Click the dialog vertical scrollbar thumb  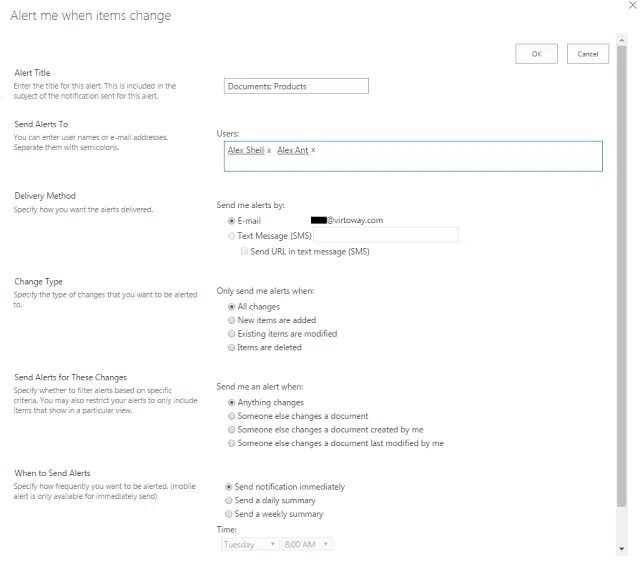click(x=621, y=275)
